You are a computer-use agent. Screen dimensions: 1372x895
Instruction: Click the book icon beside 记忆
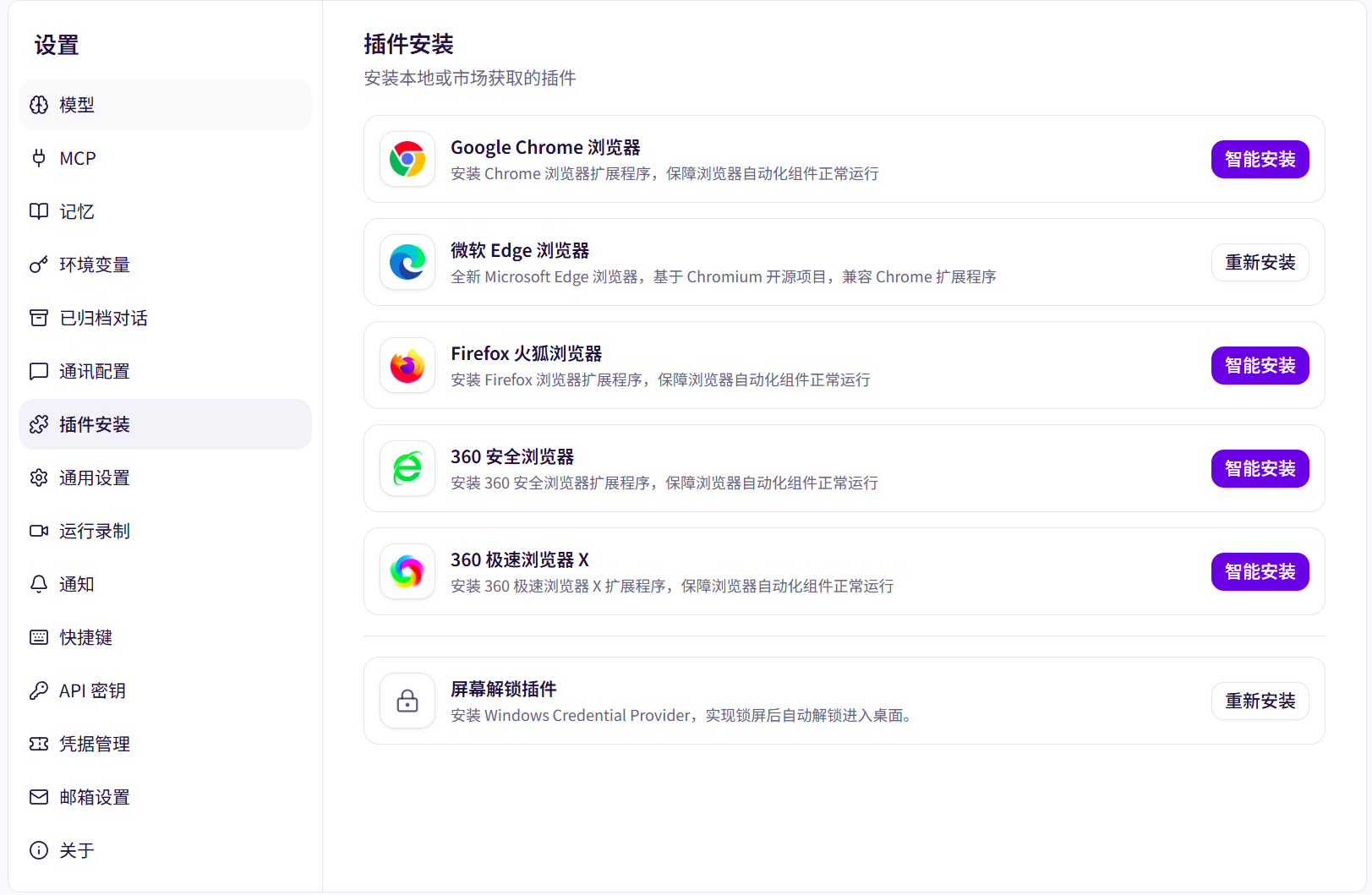point(39,211)
